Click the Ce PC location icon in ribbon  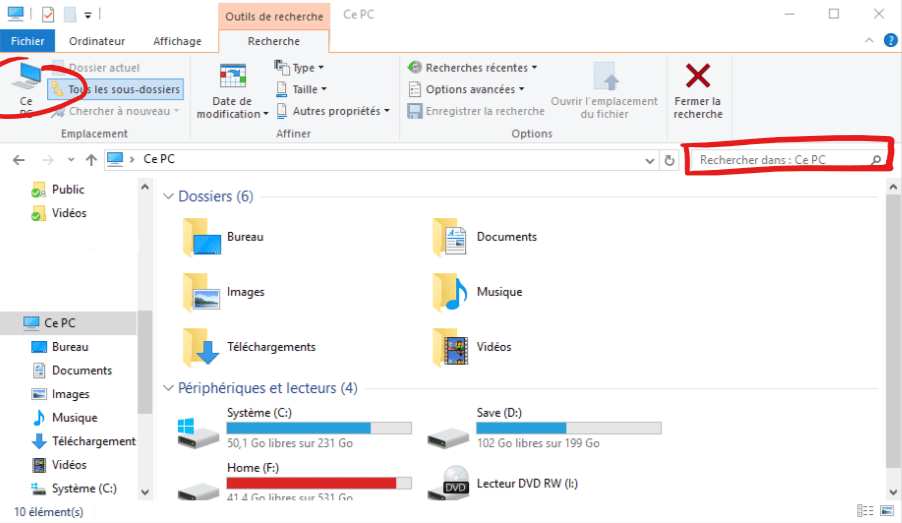[x=26, y=87]
